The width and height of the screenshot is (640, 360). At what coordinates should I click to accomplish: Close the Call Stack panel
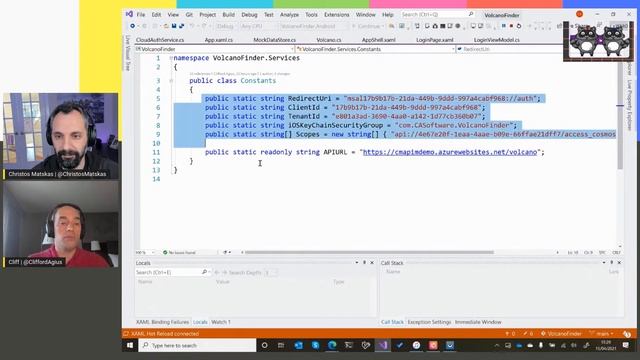pos(619,263)
